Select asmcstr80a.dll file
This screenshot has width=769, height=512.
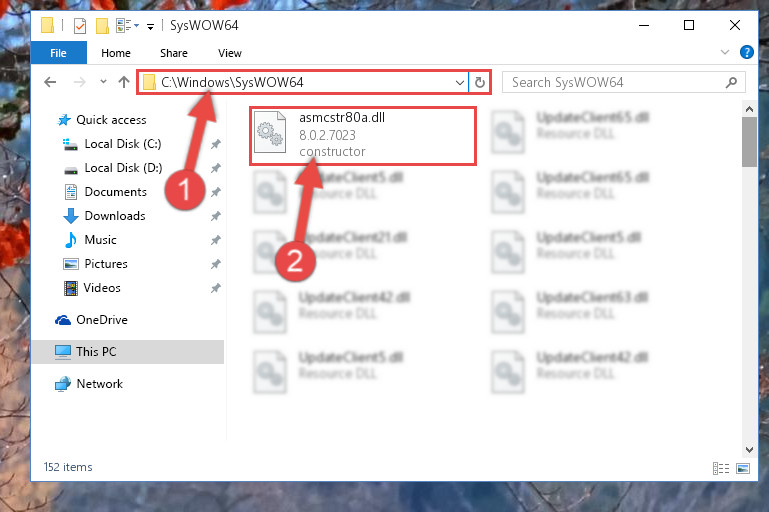click(x=363, y=135)
